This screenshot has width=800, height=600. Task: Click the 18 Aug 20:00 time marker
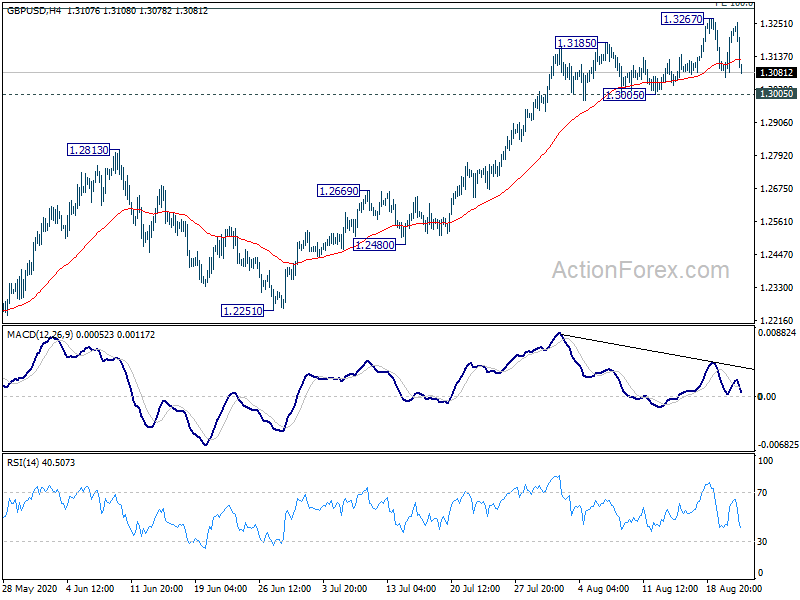pos(734,589)
